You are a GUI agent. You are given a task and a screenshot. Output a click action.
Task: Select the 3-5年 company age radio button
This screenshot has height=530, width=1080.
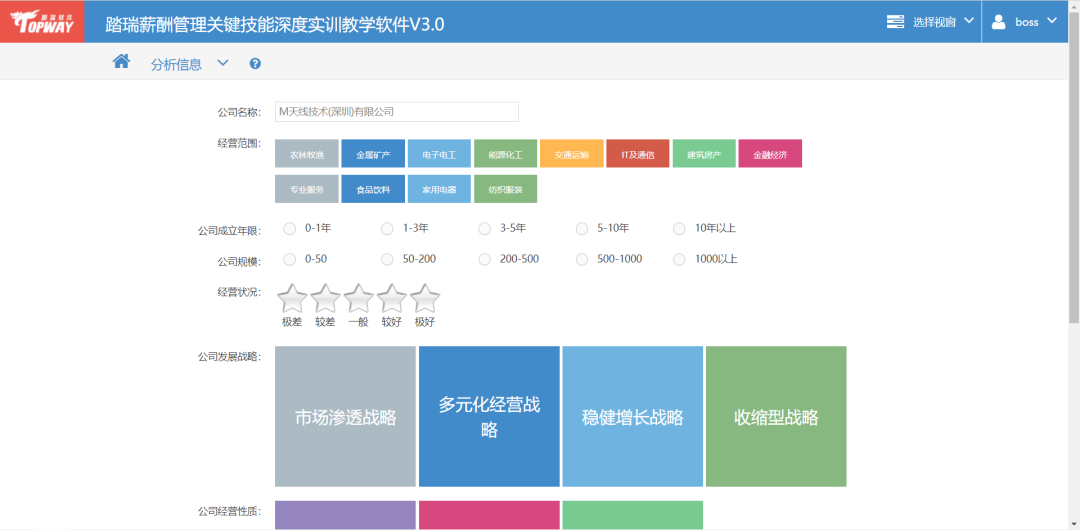[x=485, y=229]
